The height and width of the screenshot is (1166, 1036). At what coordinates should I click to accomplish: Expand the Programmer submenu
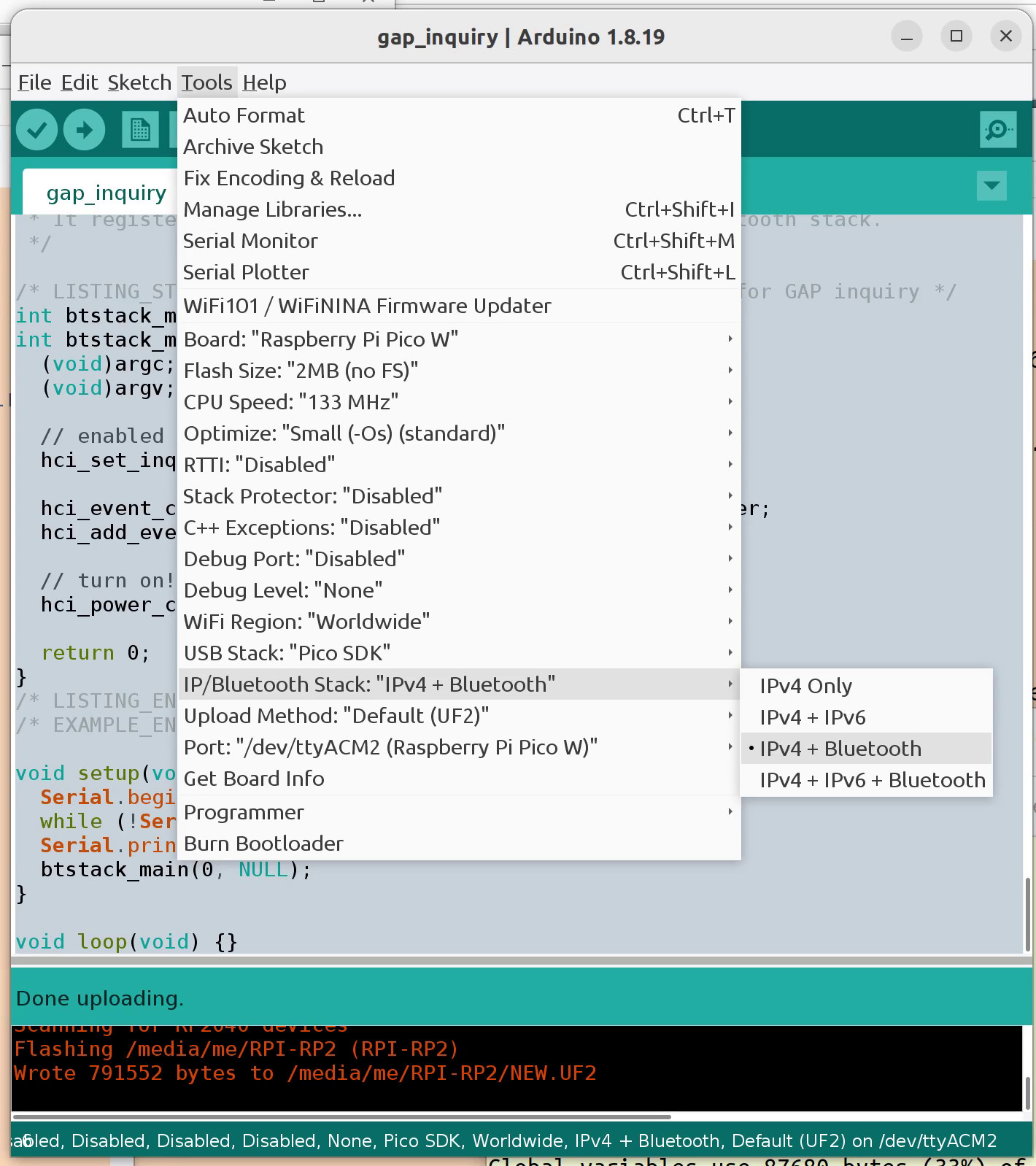click(x=459, y=812)
